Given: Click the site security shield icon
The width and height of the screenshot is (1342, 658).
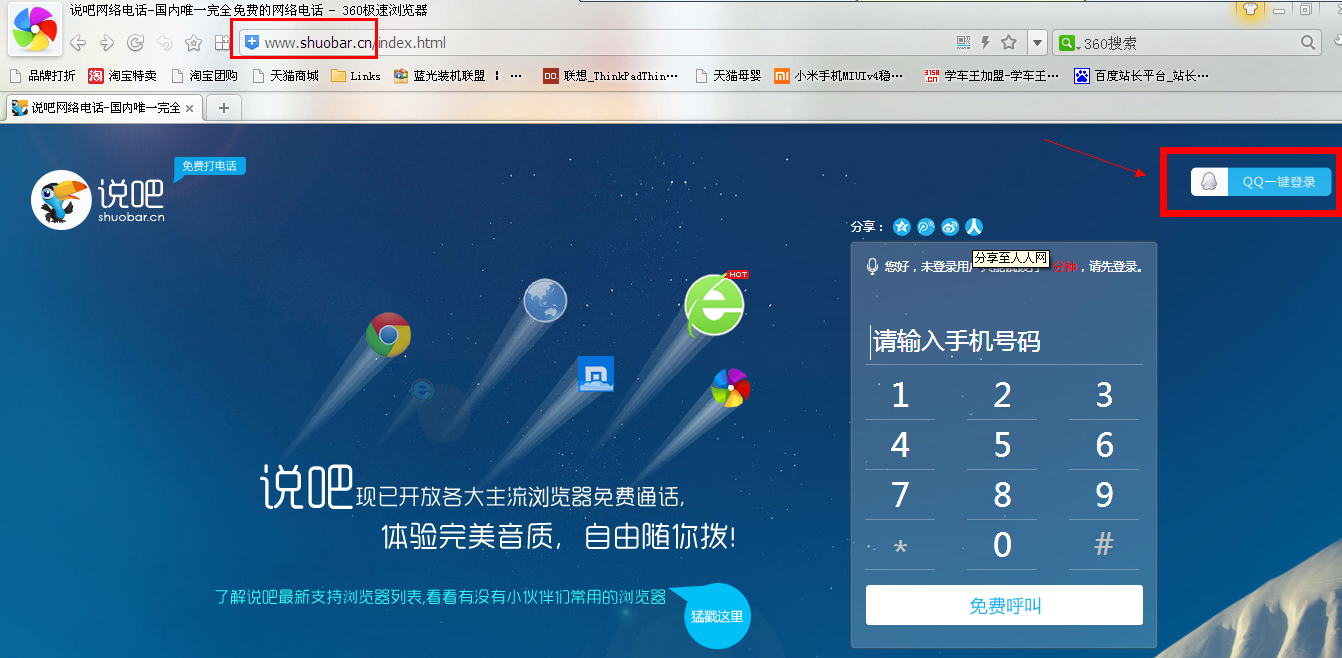Looking at the screenshot, I should [252, 43].
